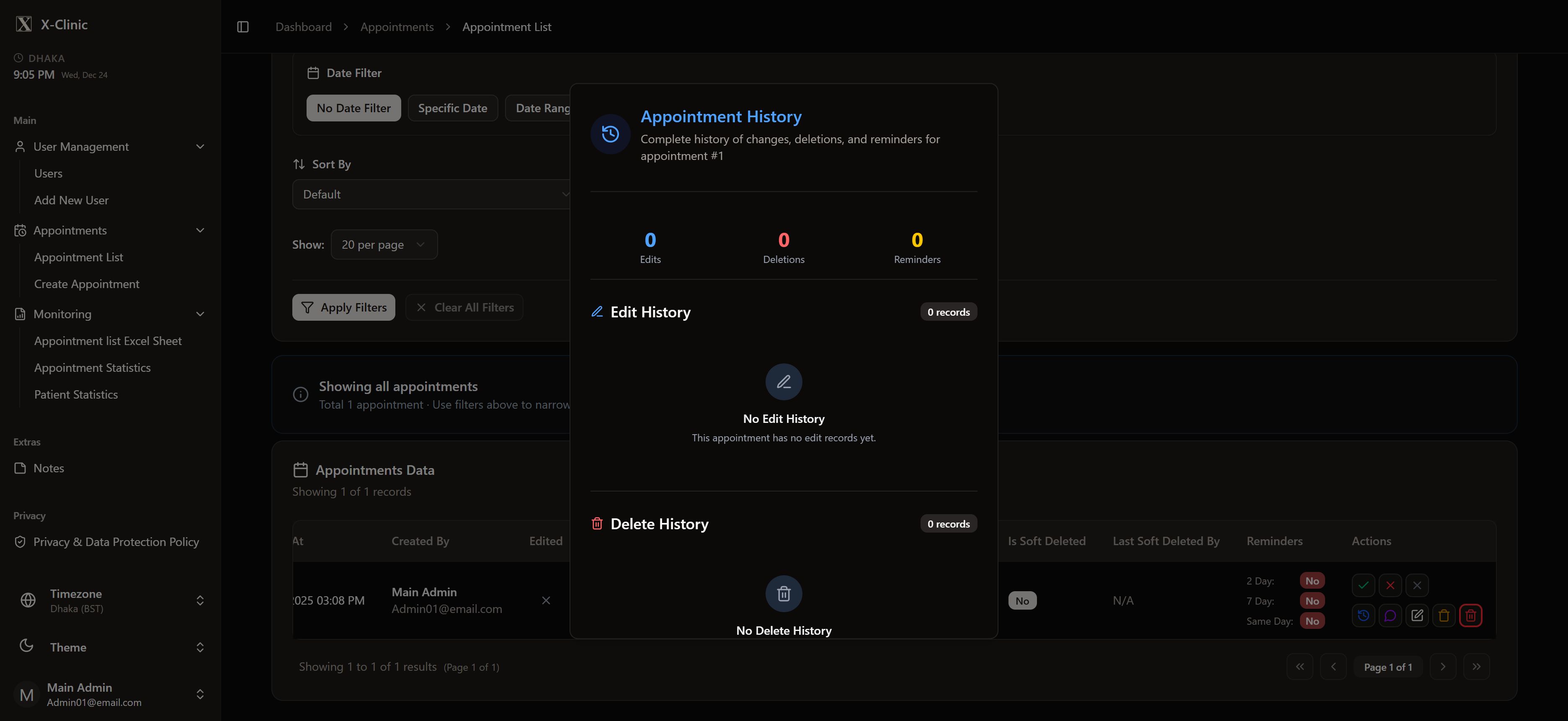The width and height of the screenshot is (1568, 721).
Task: Click the Dashboard breadcrumb link
Action: tap(303, 27)
